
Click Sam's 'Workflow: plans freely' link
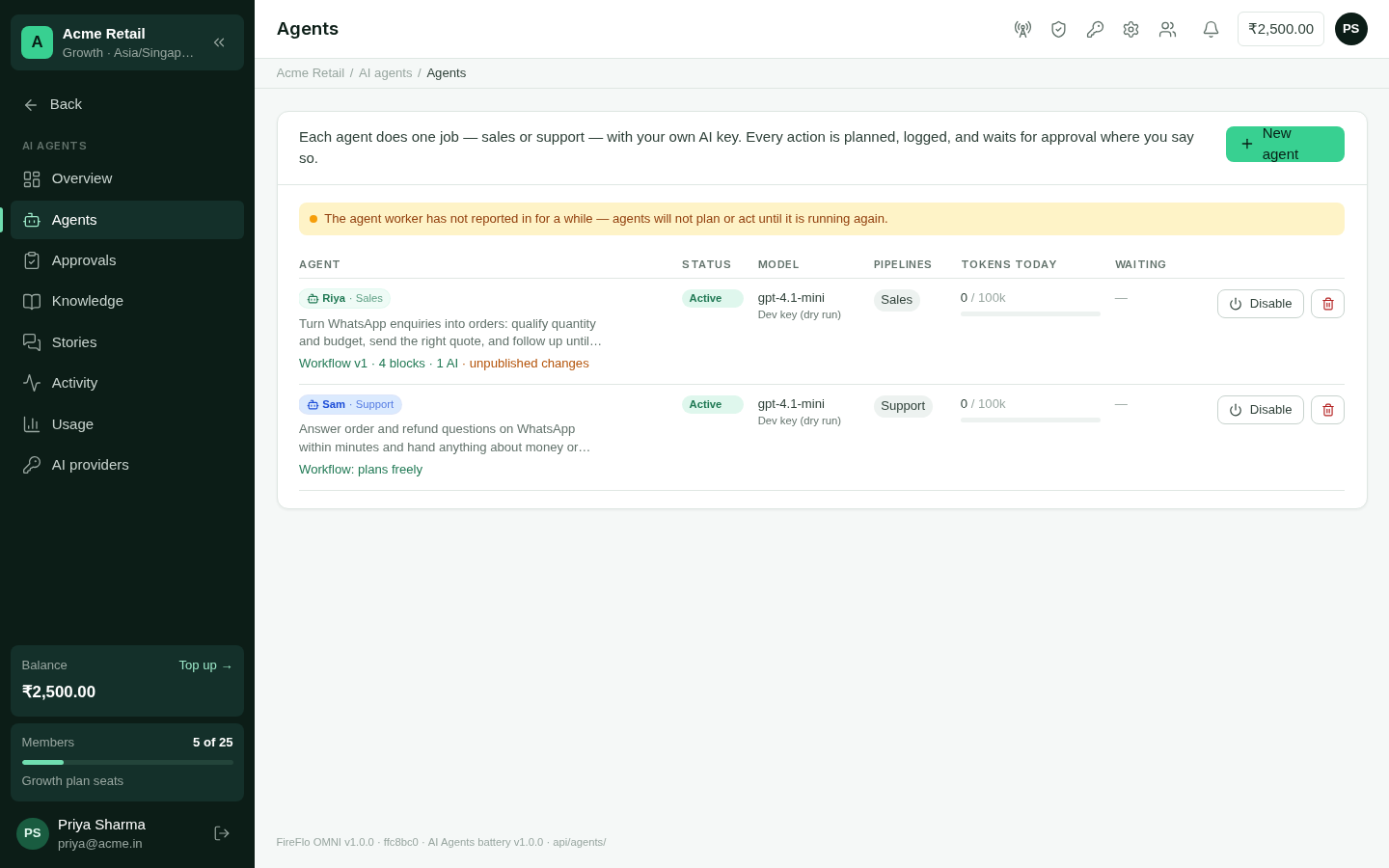coord(361,470)
